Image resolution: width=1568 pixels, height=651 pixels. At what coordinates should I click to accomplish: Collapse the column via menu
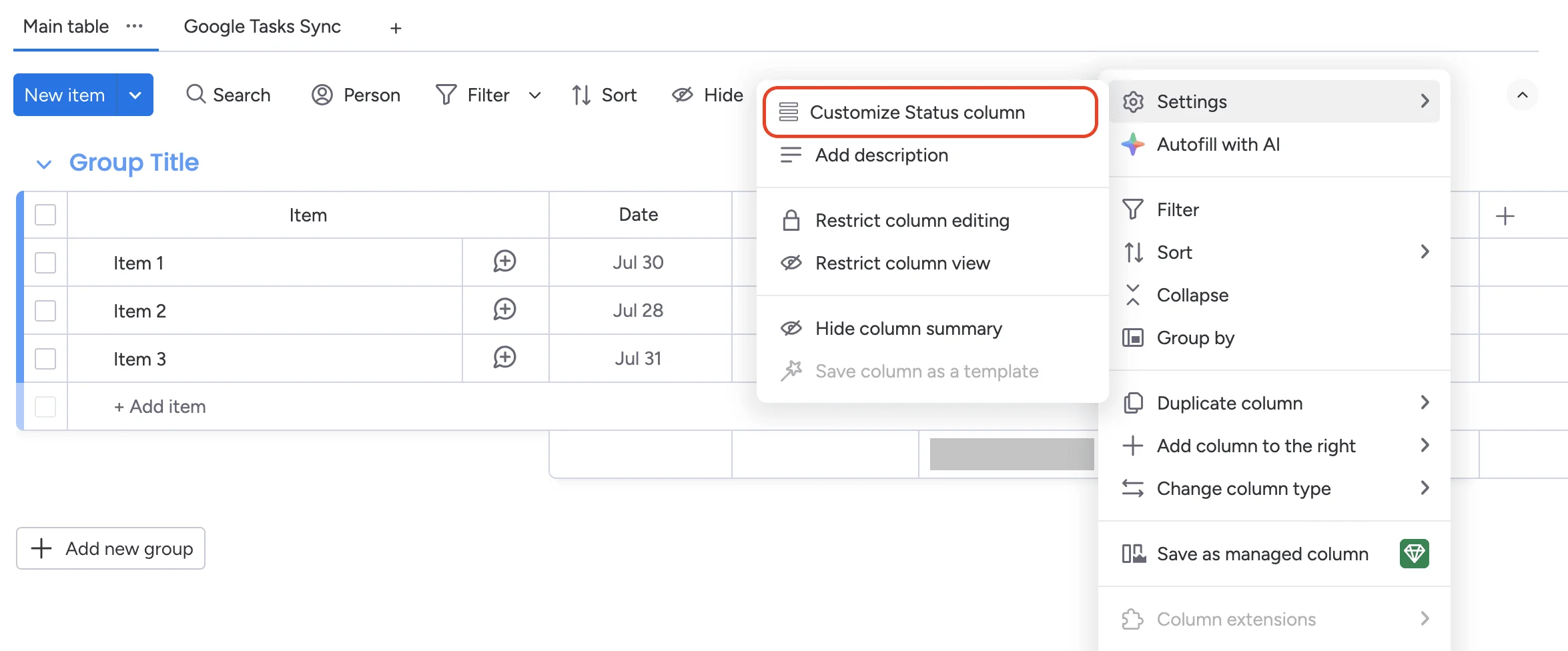click(1274, 295)
